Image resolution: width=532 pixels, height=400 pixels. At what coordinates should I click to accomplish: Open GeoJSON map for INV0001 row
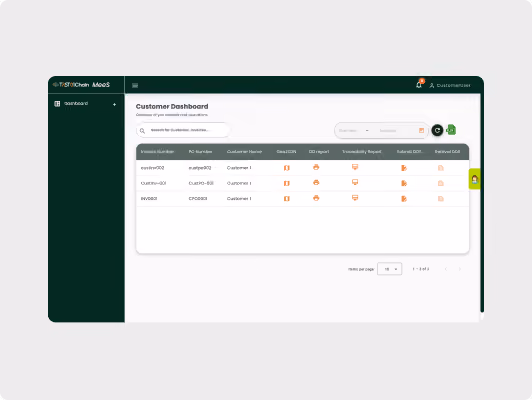(x=287, y=198)
